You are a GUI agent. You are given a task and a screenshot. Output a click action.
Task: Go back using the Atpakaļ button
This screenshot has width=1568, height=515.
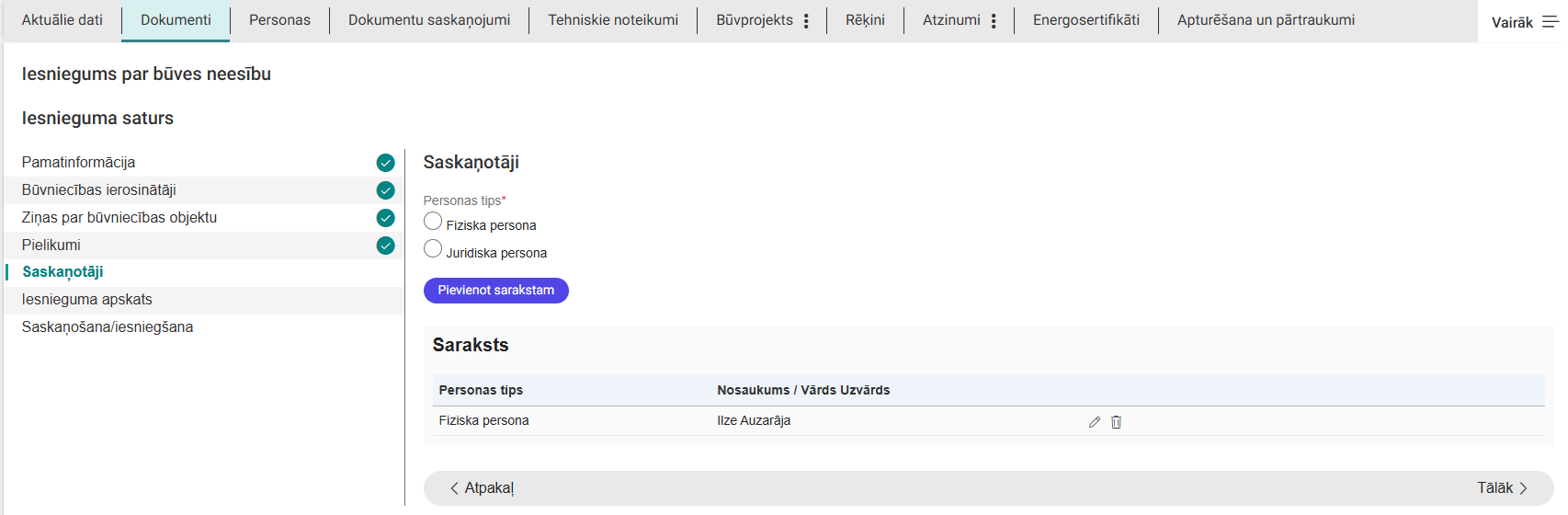coord(482,488)
